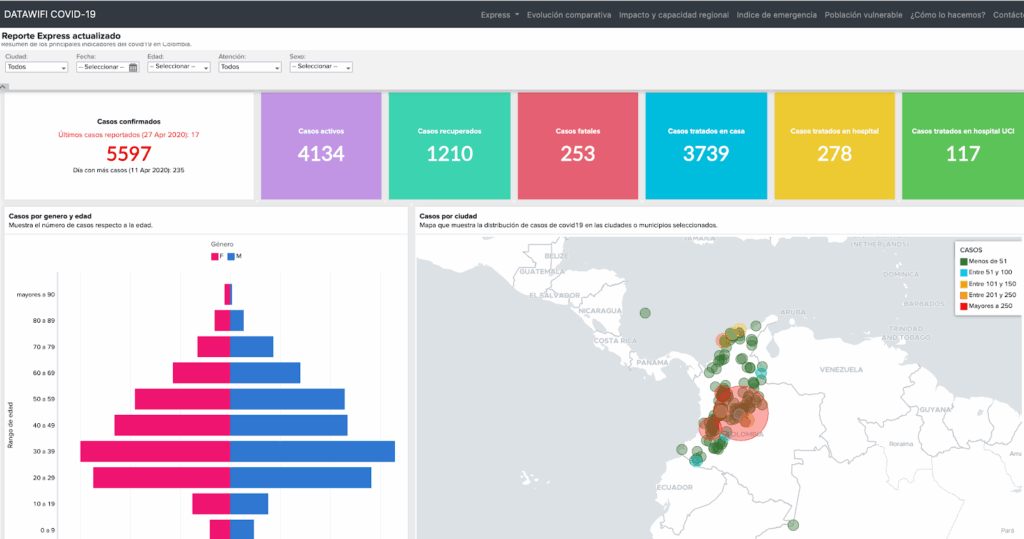This screenshot has width=1024, height=539.
Task: Click the F gender legend square
Action: [214, 257]
